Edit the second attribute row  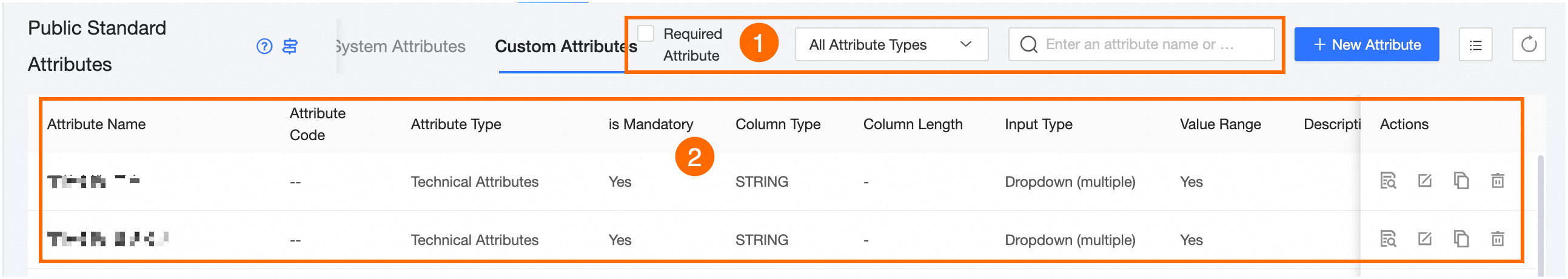(1424, 239)
